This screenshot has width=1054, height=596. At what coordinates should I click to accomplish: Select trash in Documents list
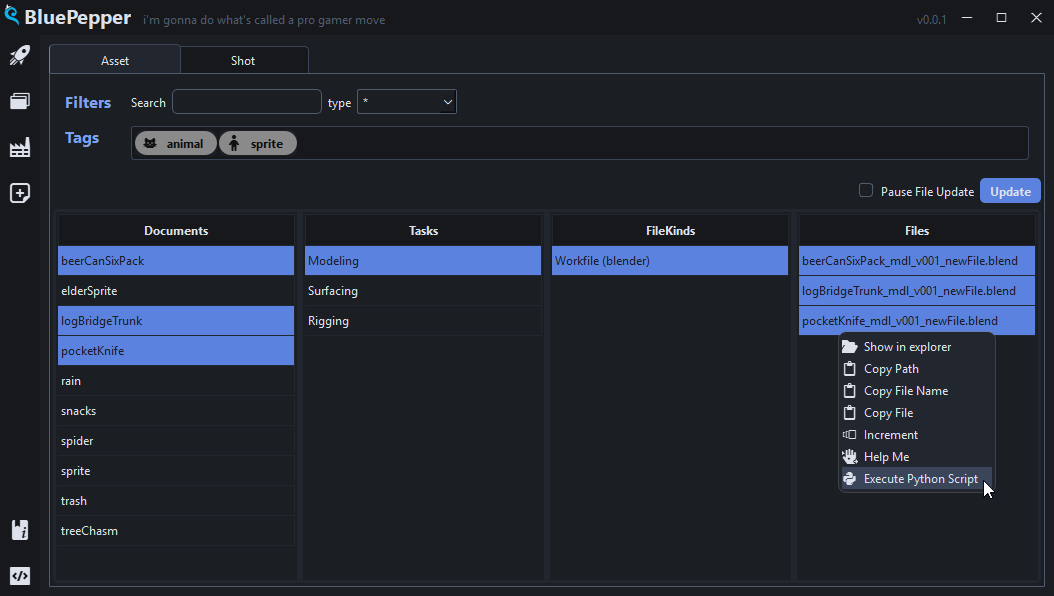tap(176, 501)
